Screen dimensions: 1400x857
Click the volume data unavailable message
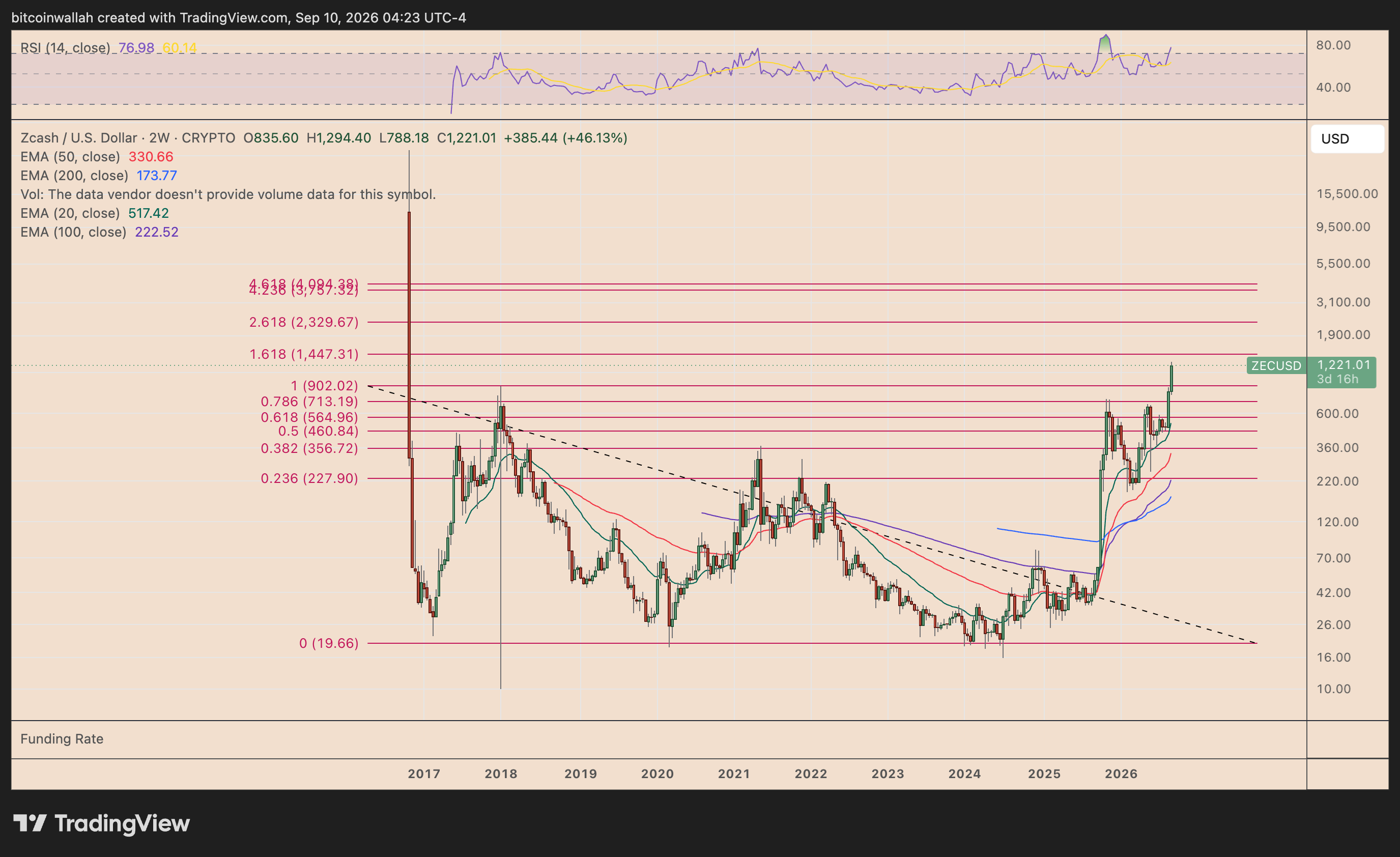(228, 194)
